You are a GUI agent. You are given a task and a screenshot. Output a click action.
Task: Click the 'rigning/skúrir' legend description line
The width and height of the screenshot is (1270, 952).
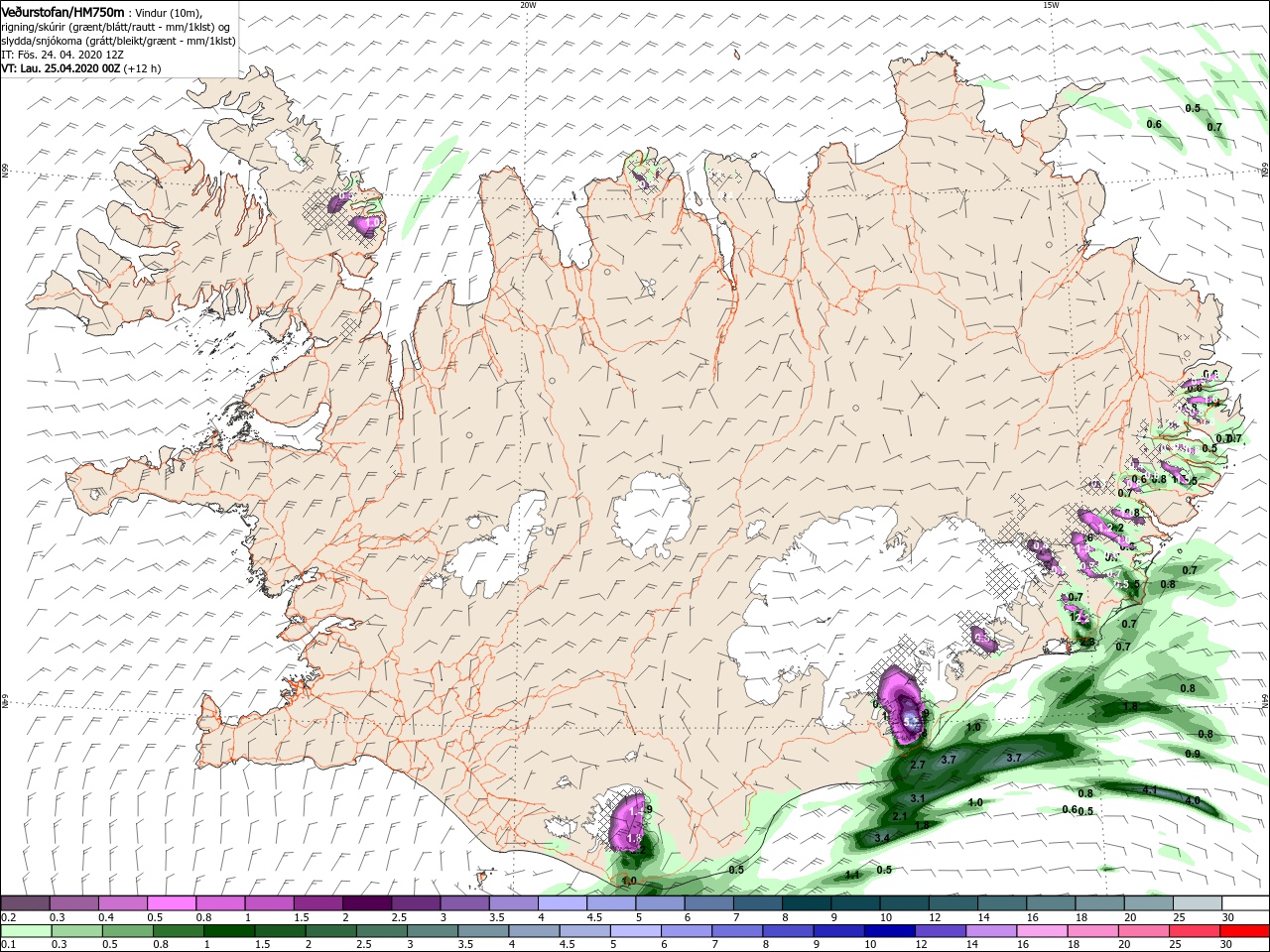point(114,26)
